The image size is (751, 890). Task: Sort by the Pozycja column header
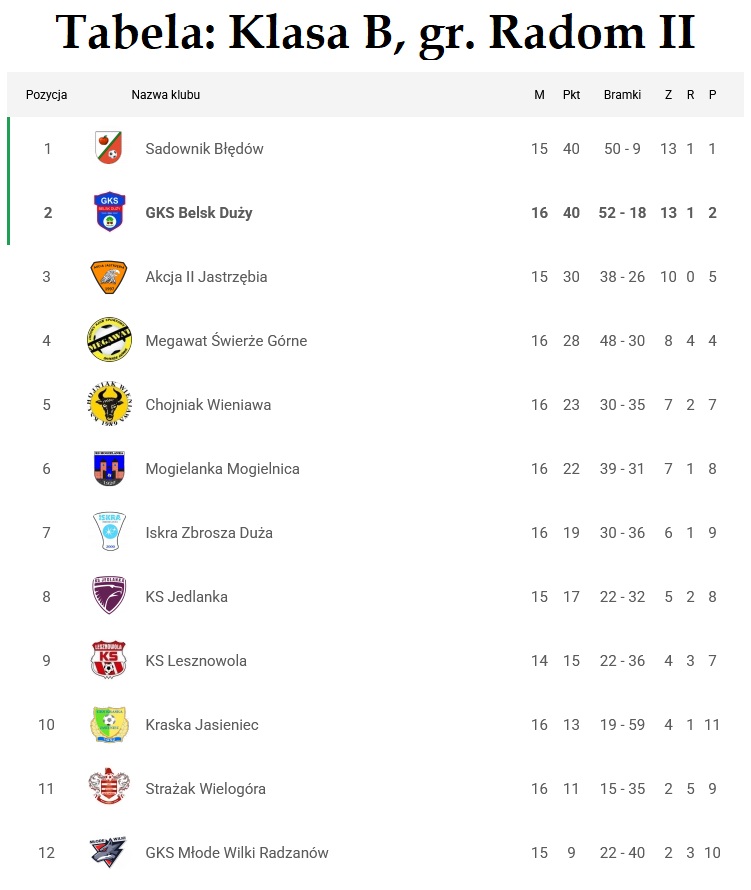[46, 95]
